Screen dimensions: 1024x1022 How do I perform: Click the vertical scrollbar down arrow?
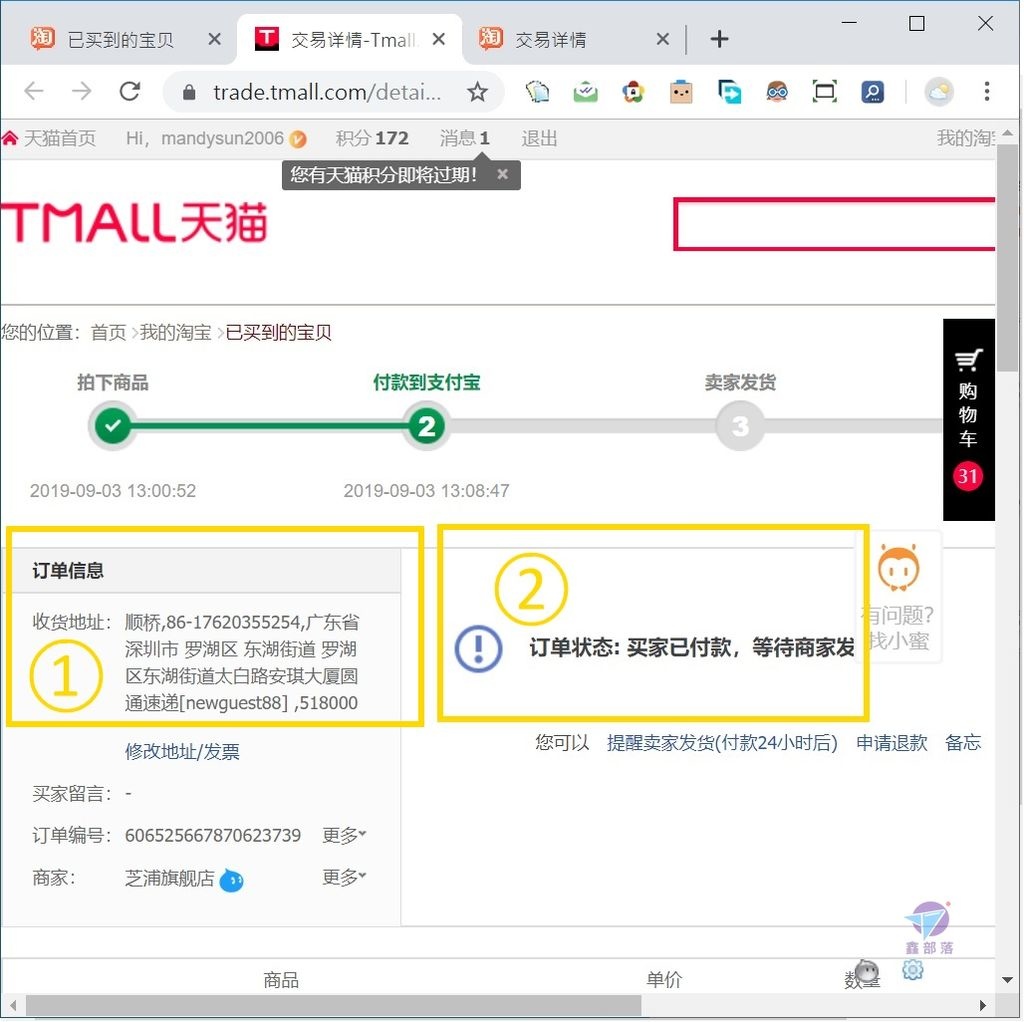click(x=1008, y=980)
